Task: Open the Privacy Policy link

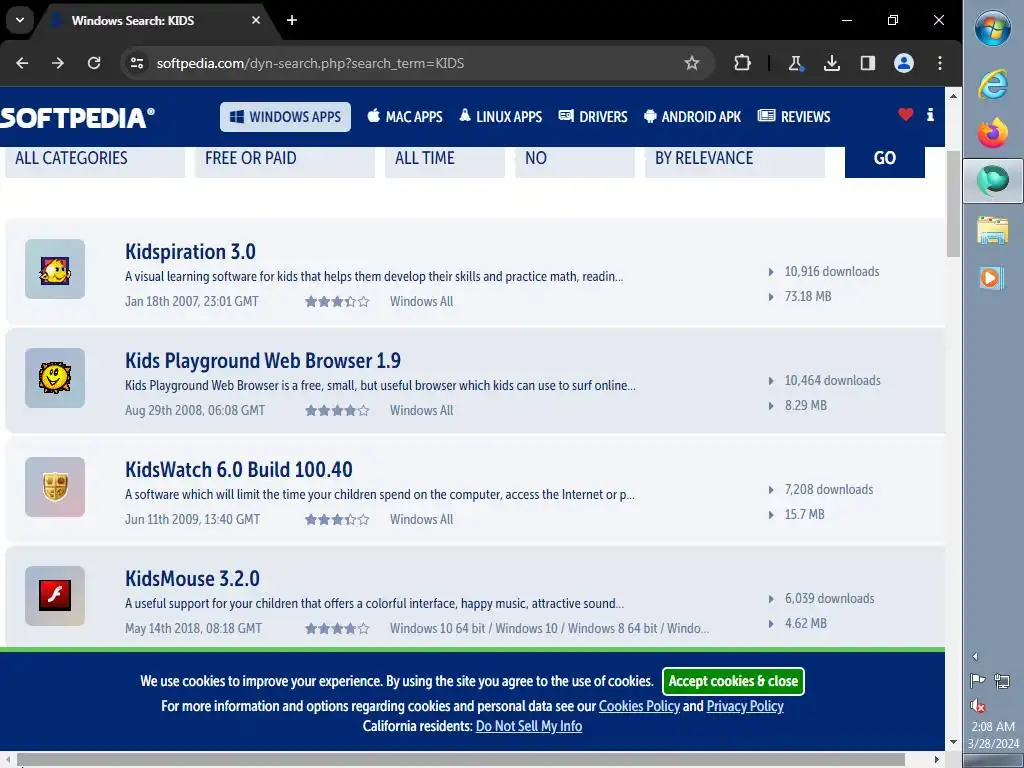Action: 744,706
